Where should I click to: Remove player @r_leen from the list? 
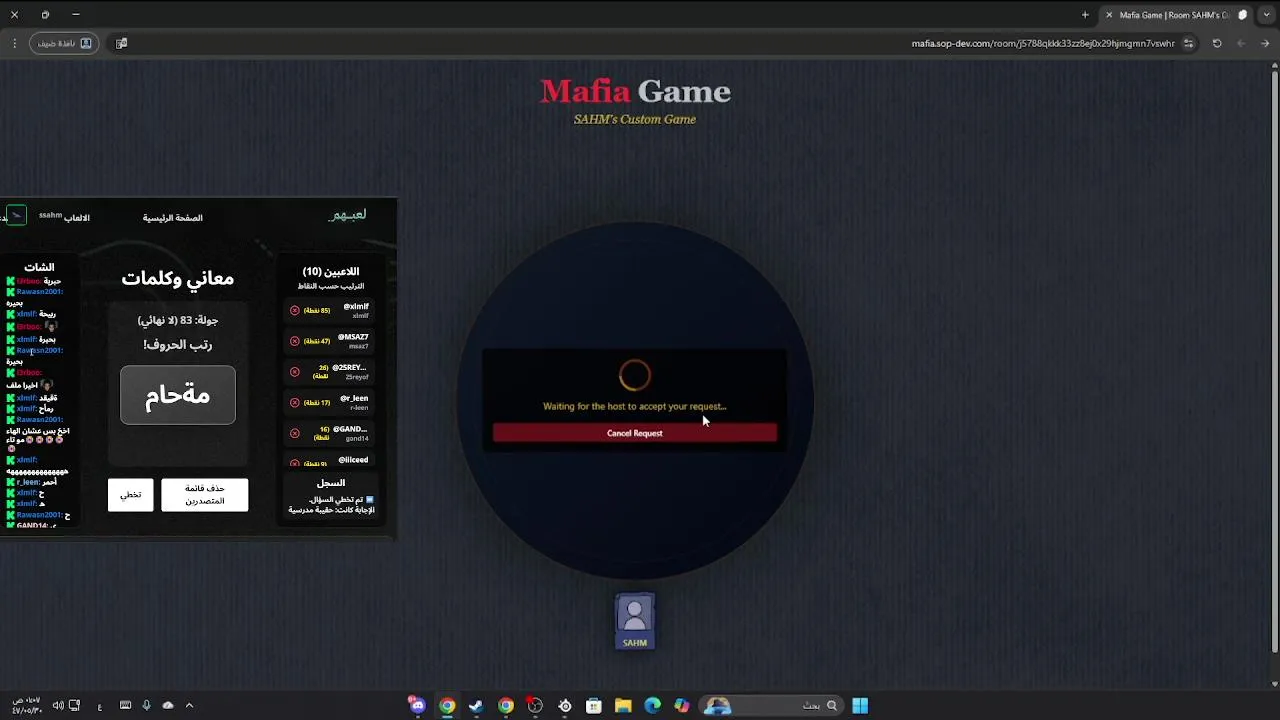295,402
